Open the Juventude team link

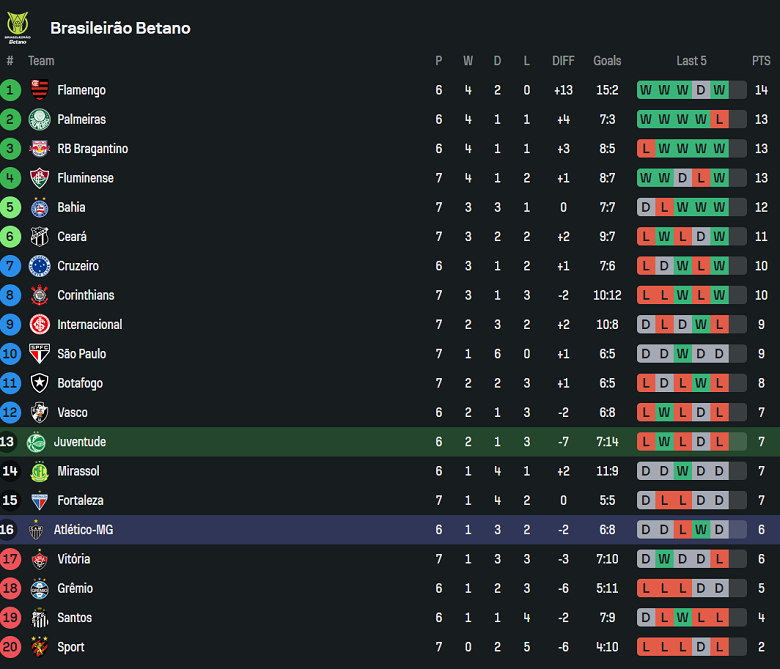80,442
